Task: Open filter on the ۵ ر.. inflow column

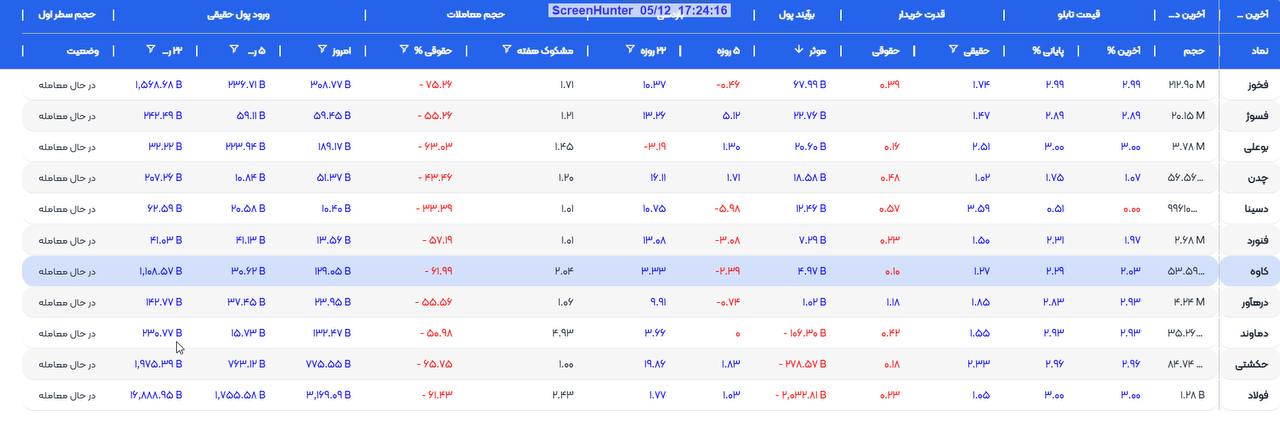Action: 232,50
